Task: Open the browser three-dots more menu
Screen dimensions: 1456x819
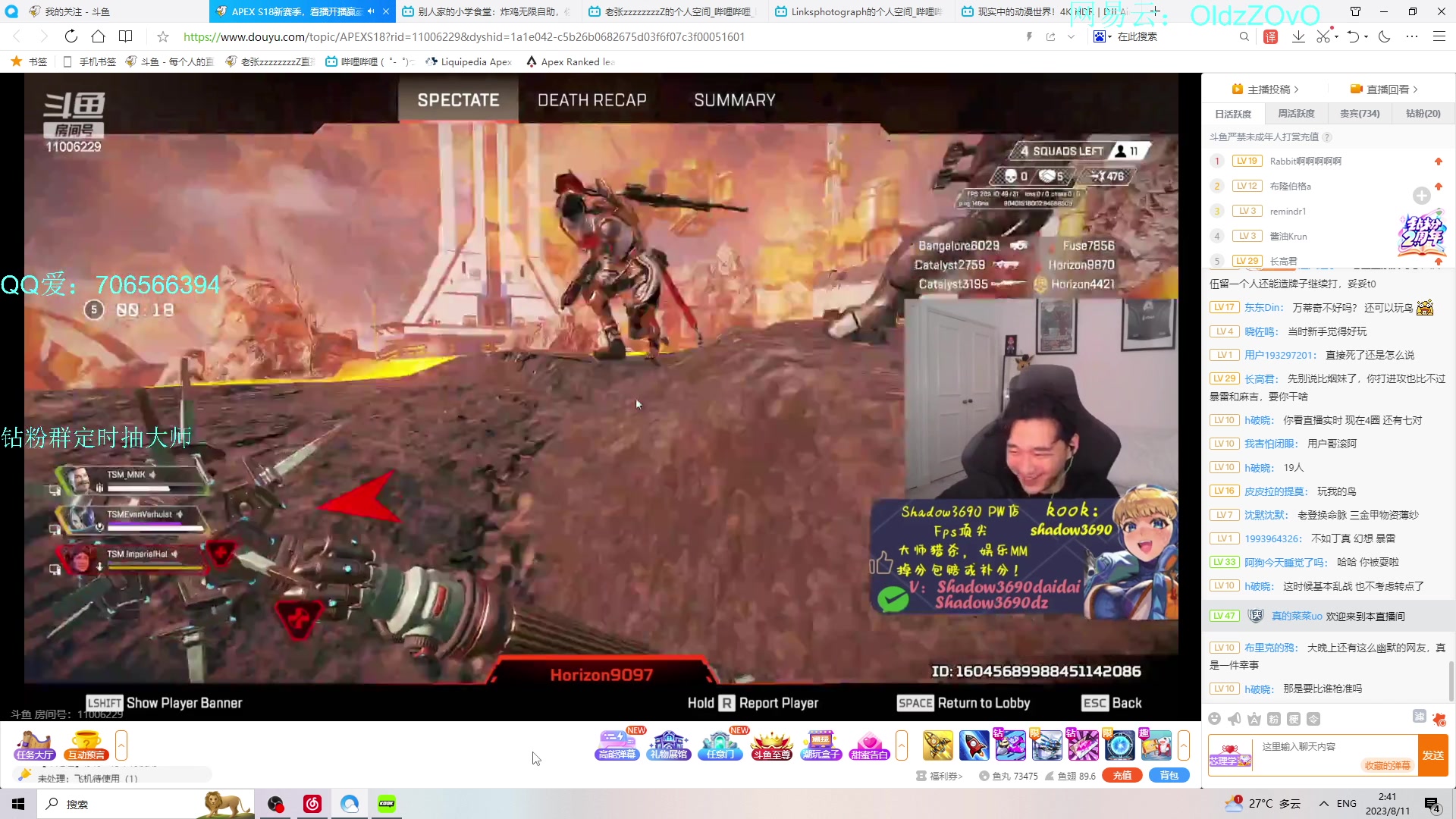Action: (1411, 36)
